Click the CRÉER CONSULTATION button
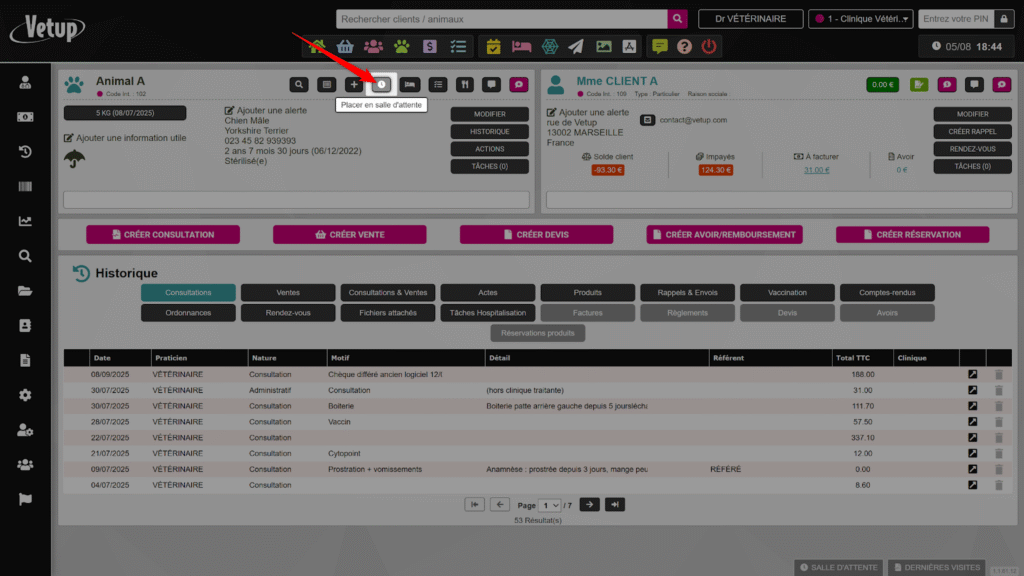1024x576 pixels. pos(163,235)
